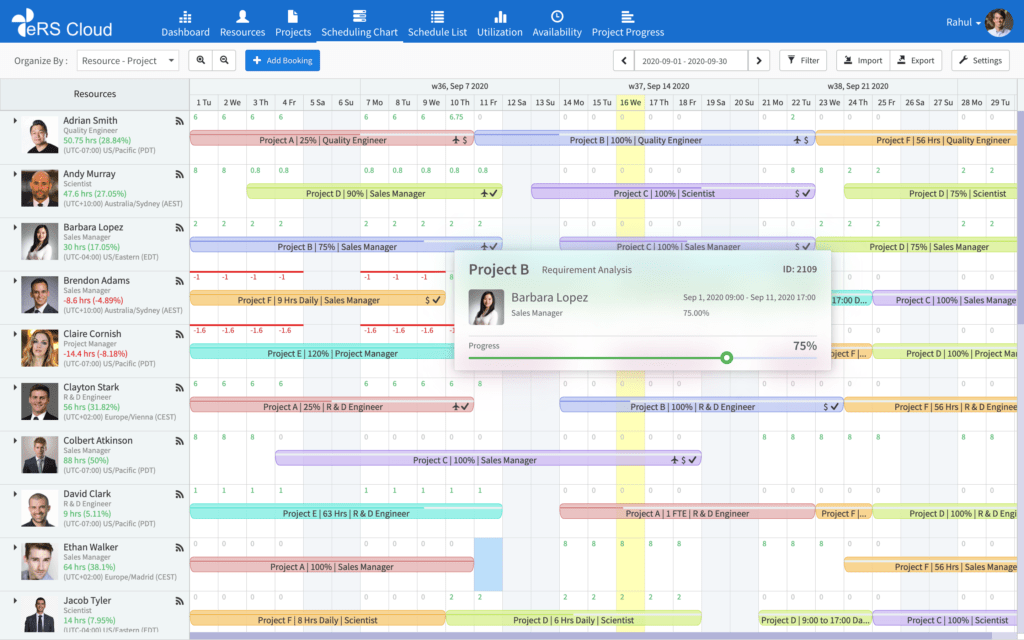Screen dimensions: 1024x640
Task: Click the Export button
Action: coord(916,60)
